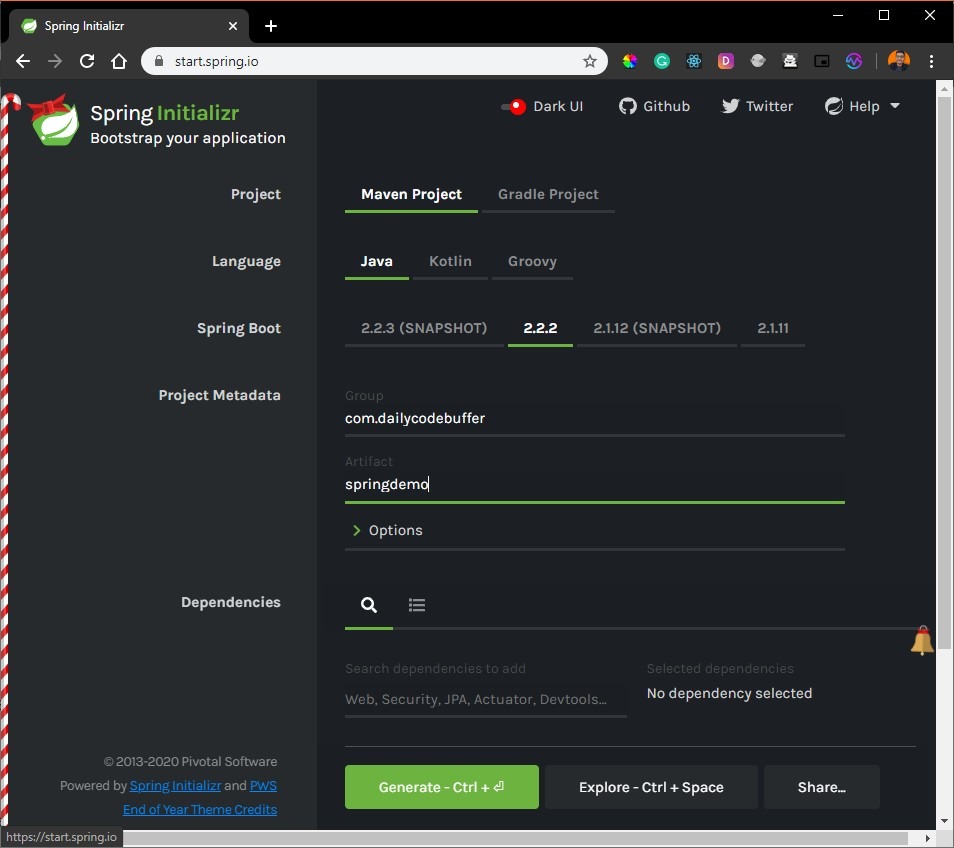
Task: Open the Help dropdown menu
Action: 862,106
